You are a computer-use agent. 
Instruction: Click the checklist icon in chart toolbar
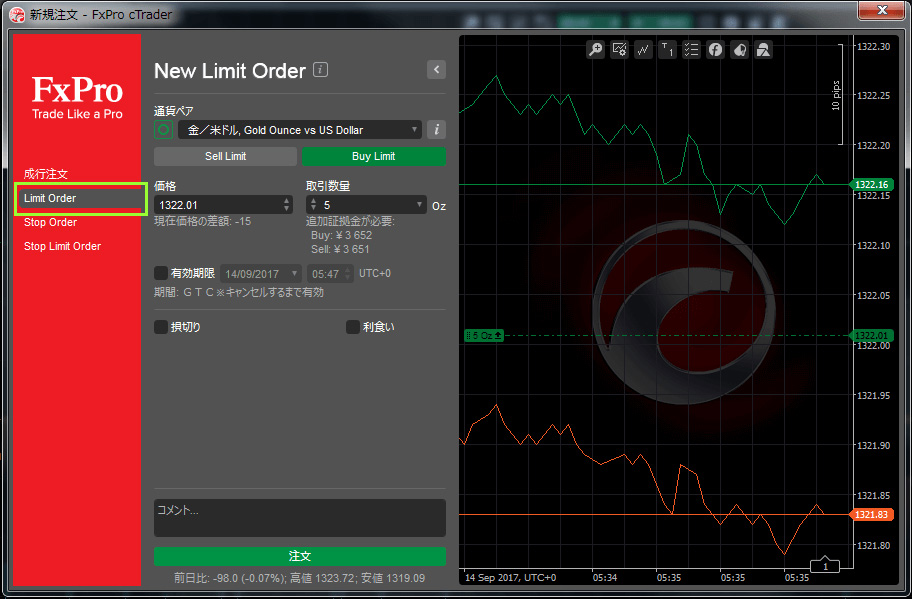click(x=691, y=49)
